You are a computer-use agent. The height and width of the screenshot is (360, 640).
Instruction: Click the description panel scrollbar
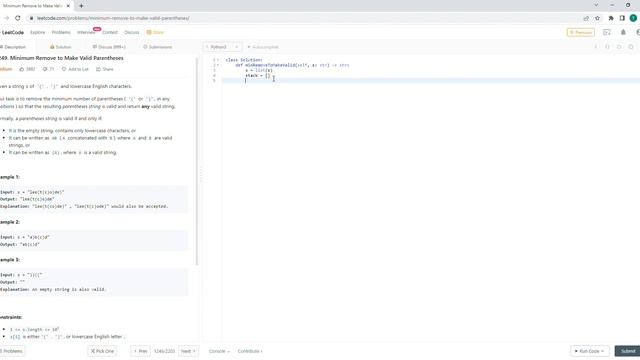click(197, 161)
